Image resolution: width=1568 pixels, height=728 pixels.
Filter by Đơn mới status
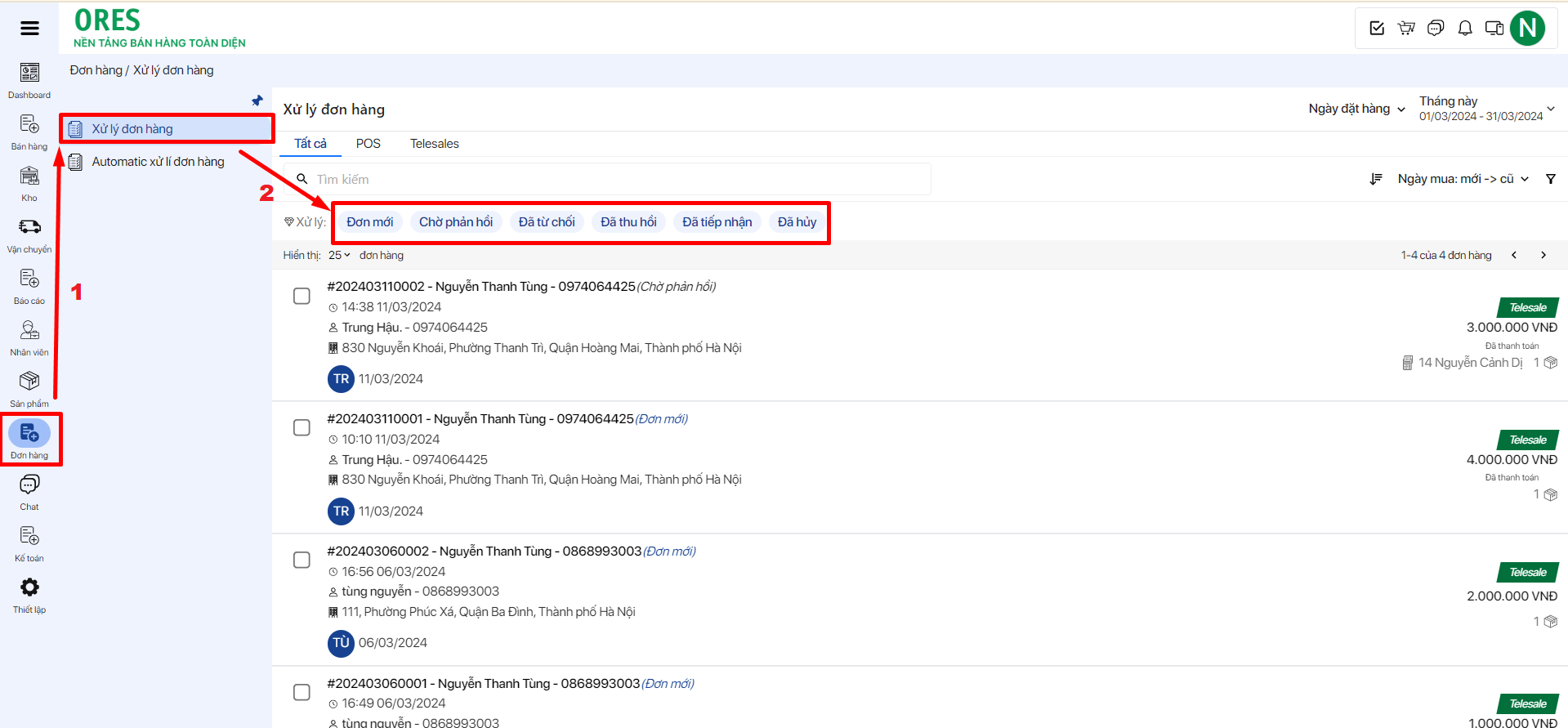(x=369, y=222)
